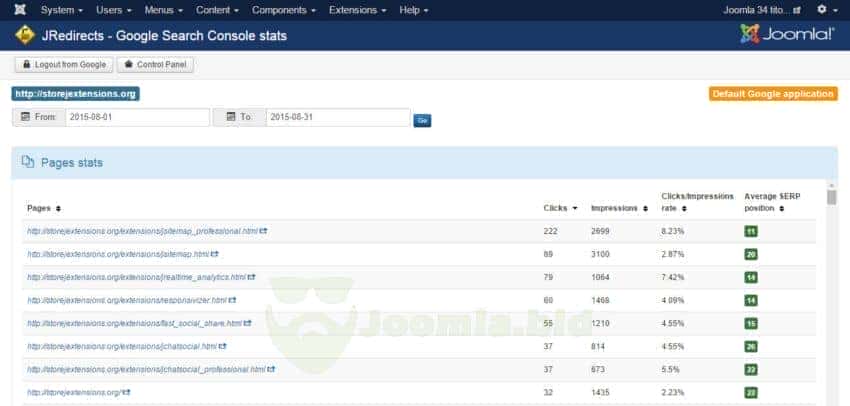Open the jrealtime_analytics.html page link
The image size is (850, 406).
[x=137, y=277]
